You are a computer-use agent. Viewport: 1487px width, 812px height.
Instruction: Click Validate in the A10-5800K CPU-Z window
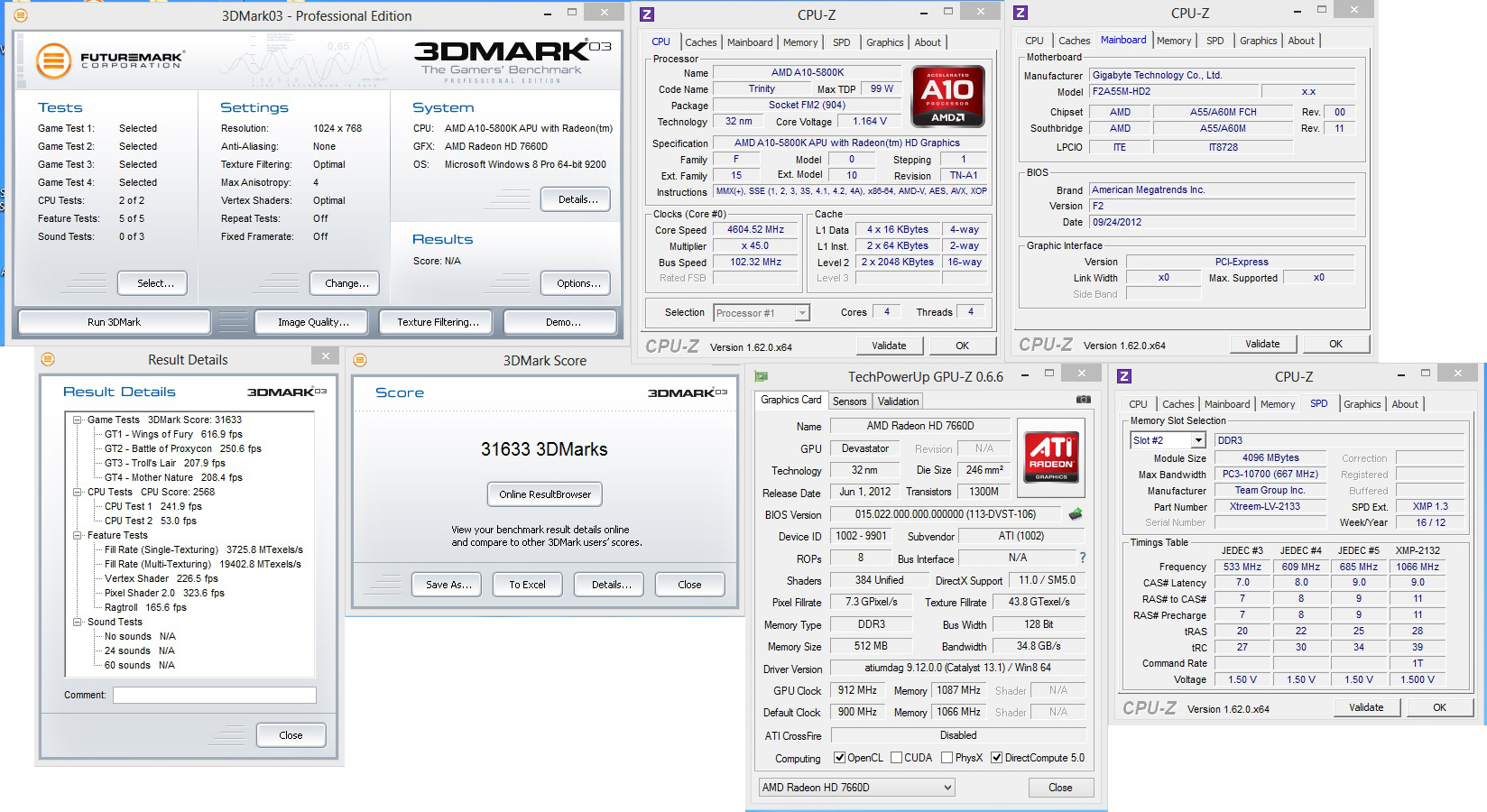click(x=889, y=346)
